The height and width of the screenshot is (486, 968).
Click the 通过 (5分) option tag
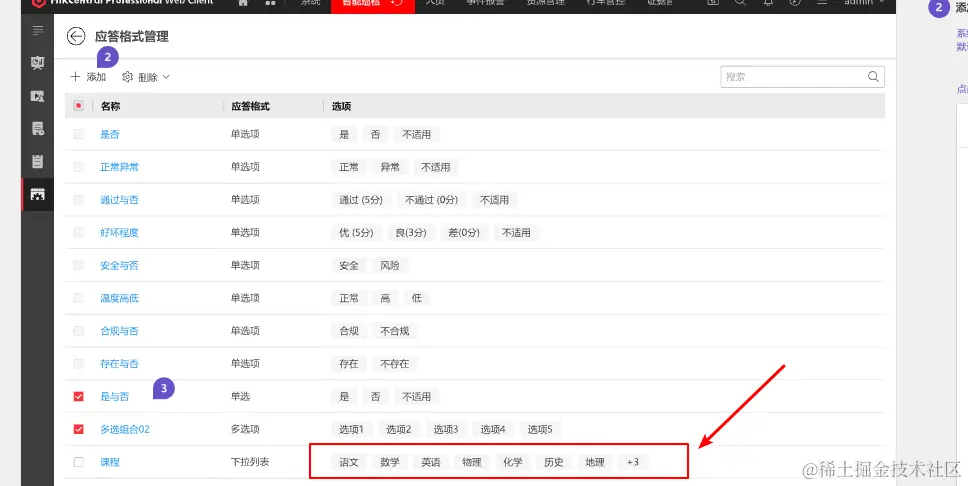tap(361, 199)
